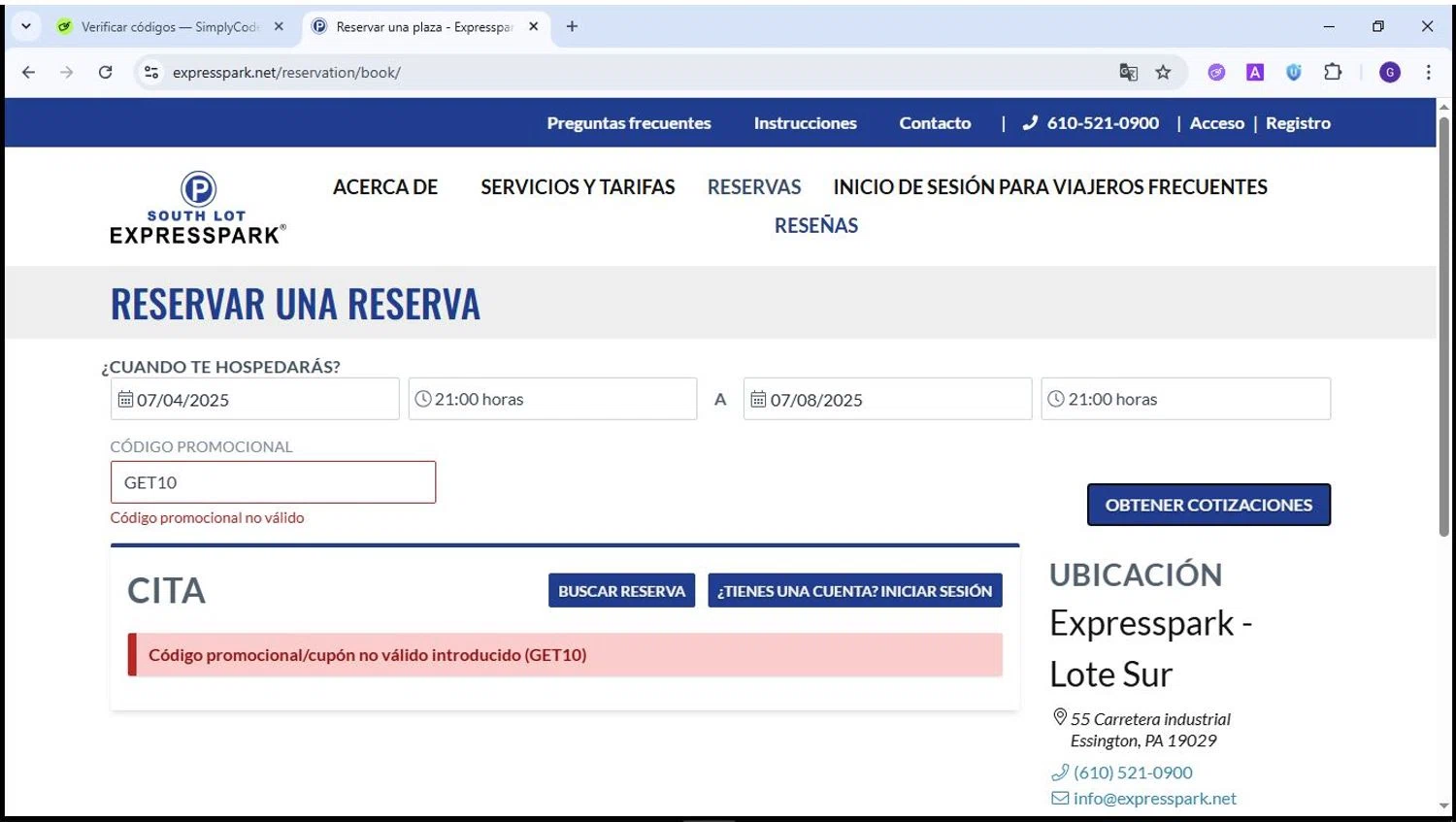Open the RESEÑAS menu item
Image resolution: width=1456 pixels, height=822 pixels.
(x=816, y=225)
